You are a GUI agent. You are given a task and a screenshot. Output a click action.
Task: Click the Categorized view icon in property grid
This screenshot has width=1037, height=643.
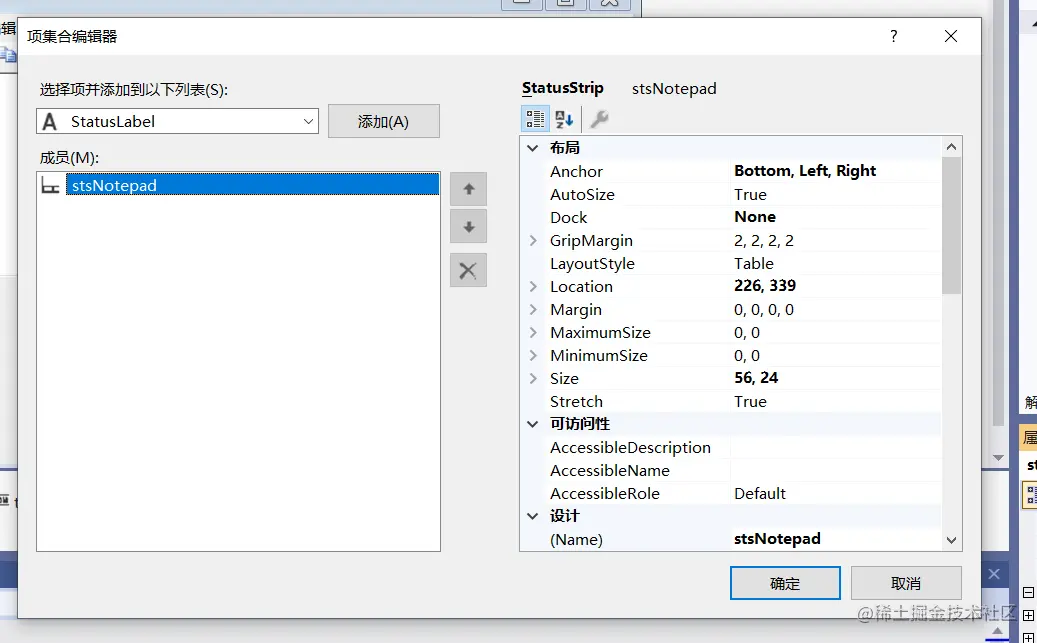535,119
